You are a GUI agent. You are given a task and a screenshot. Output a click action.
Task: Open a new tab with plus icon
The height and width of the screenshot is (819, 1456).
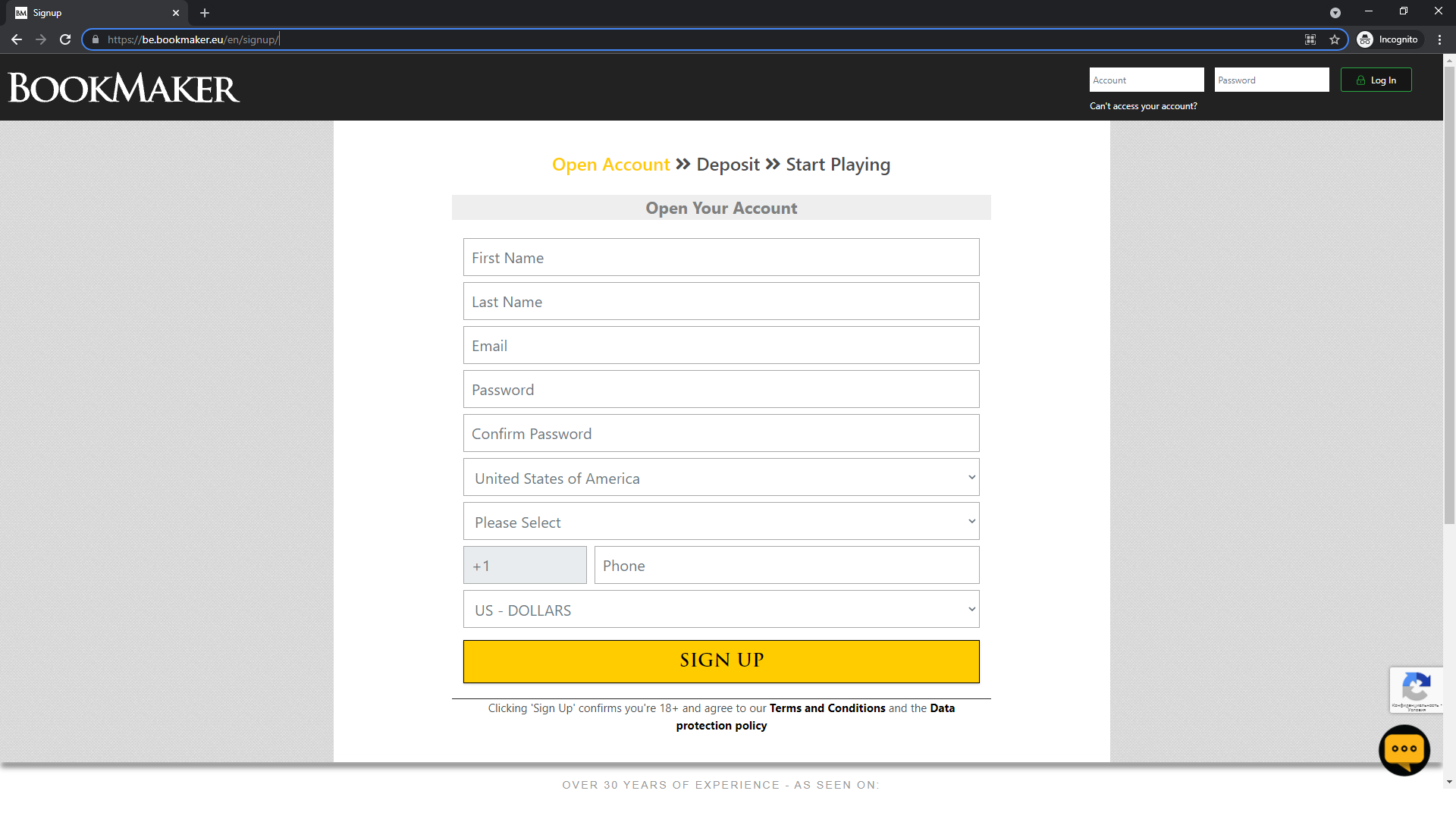[x=205, y=13]
